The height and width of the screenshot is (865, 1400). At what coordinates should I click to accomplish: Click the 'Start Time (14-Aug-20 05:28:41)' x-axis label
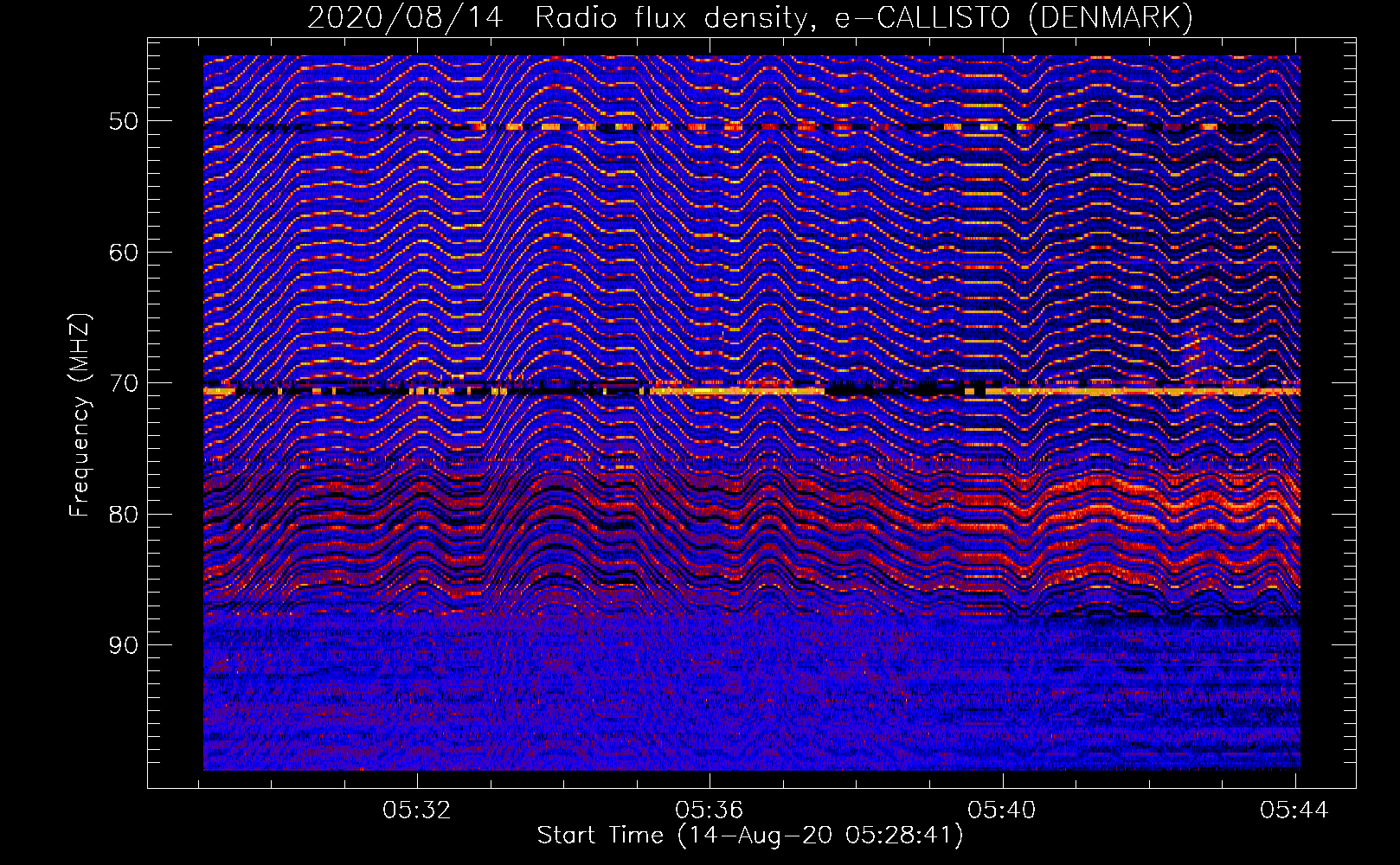coord(749,836)
